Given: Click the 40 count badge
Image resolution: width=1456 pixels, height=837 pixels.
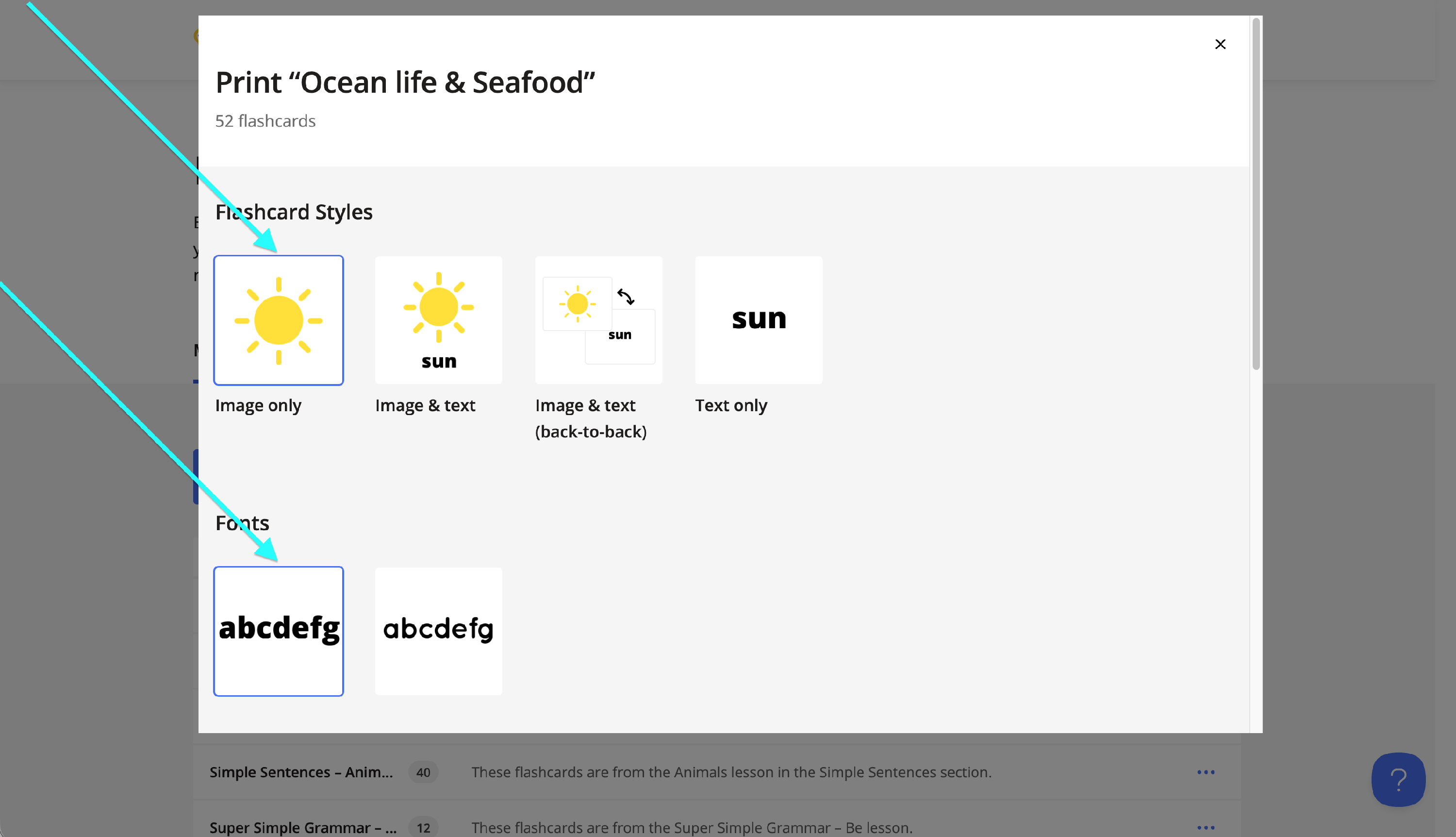Looking at the screenshot, I should point(423,772).
